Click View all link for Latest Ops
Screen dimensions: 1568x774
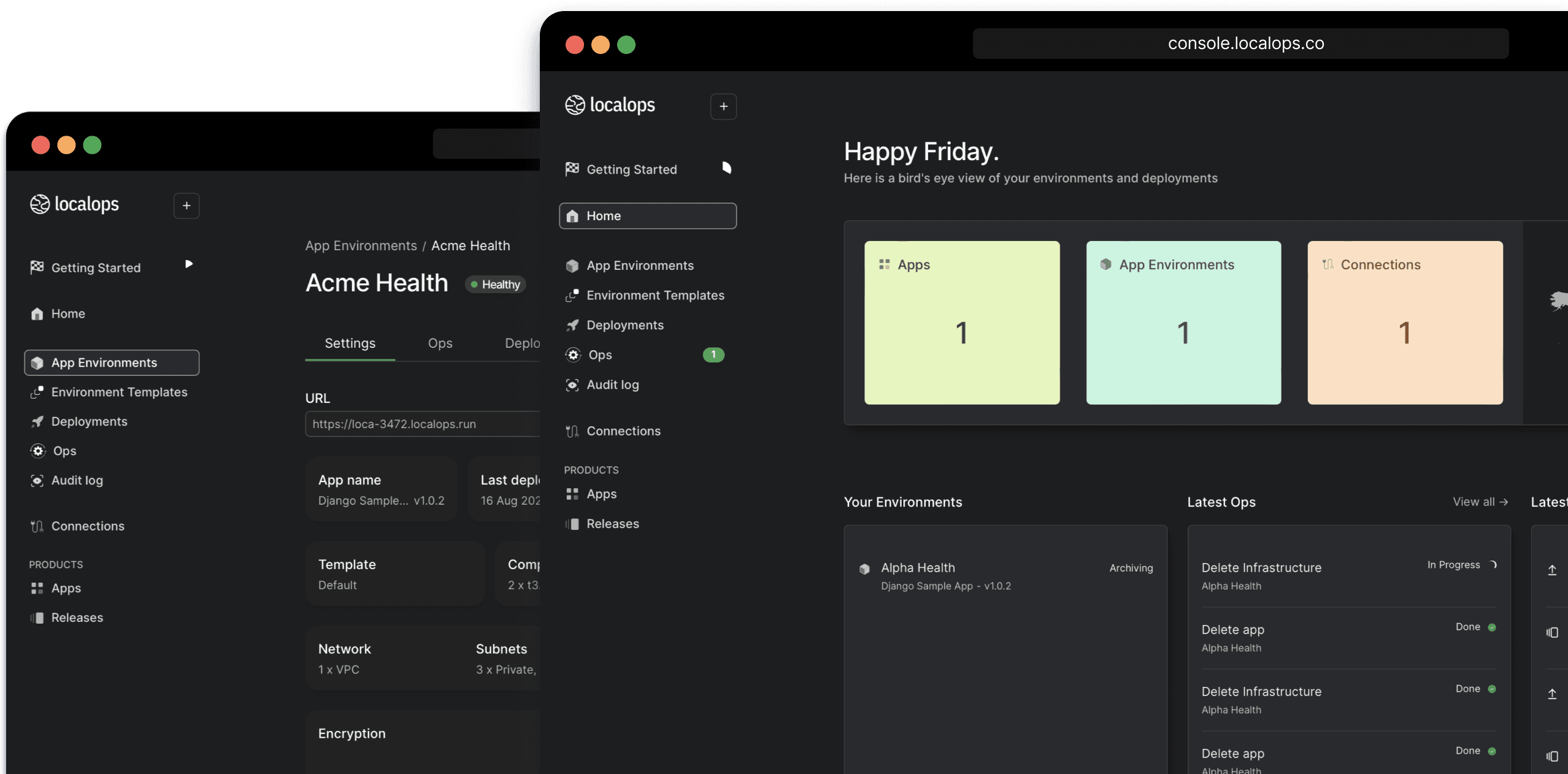coord(1480,502)
